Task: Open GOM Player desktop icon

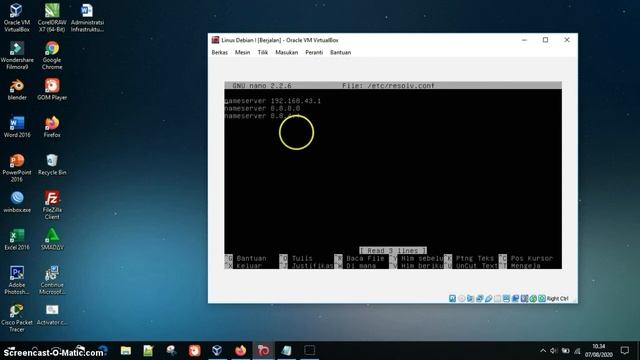Action: coord(52,90)
